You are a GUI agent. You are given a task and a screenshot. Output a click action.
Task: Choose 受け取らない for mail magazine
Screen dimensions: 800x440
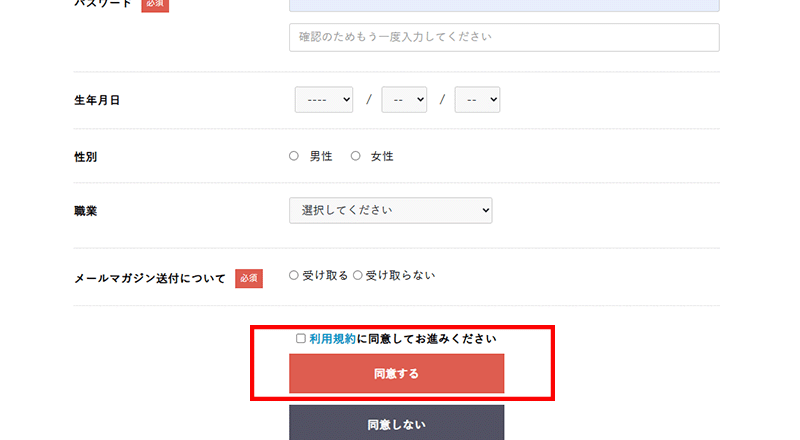(358, 276)
